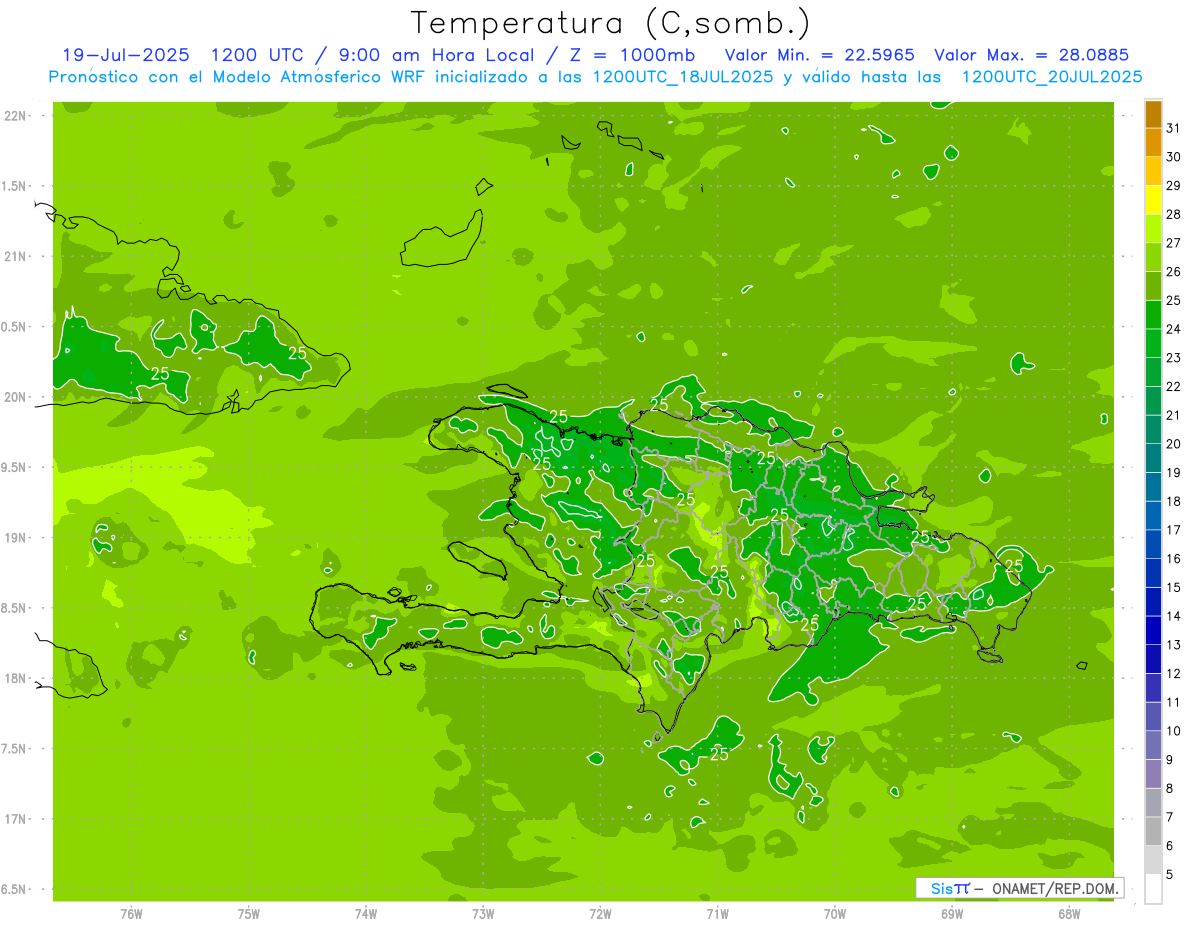This screenshot has width=1200, height=927.
Task: Click the "74W" longitude label
Action: coord(366,913)
